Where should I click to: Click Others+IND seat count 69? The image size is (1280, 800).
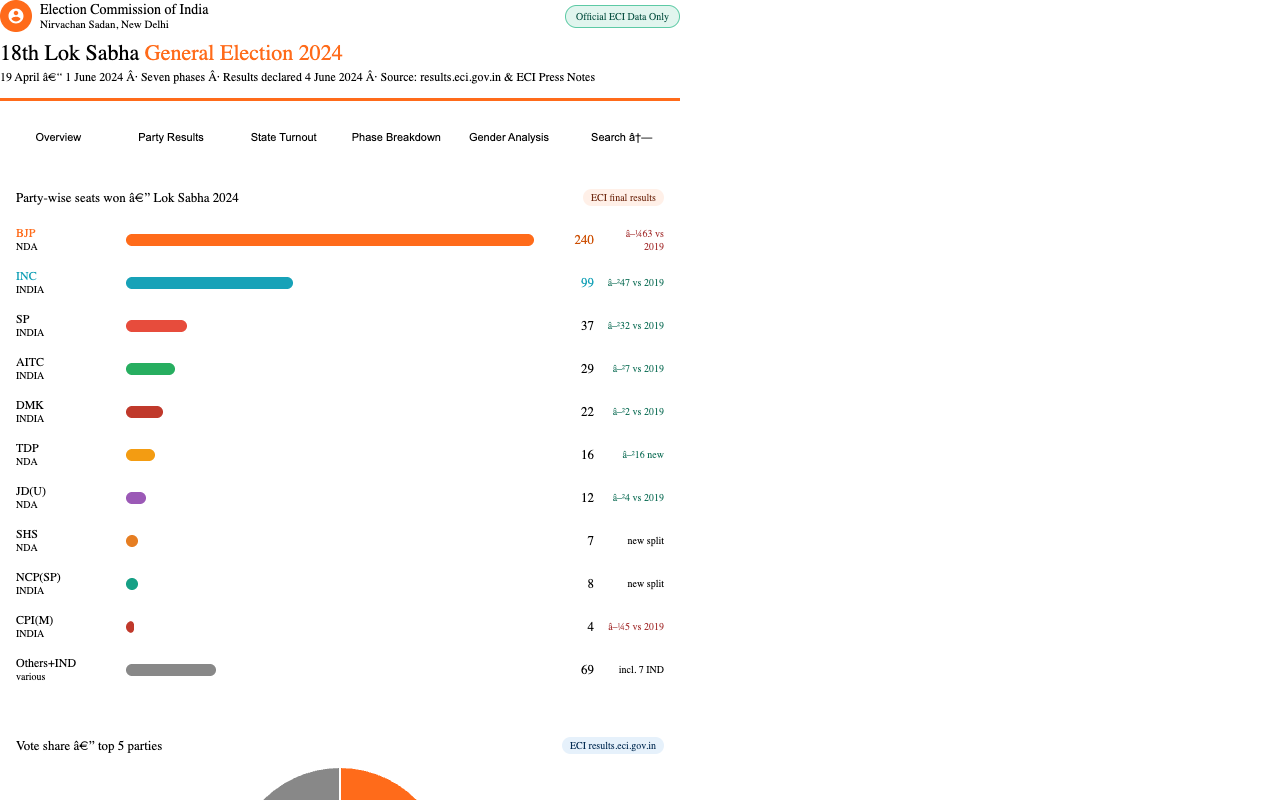pyautogui.click(x=587, y=670)
